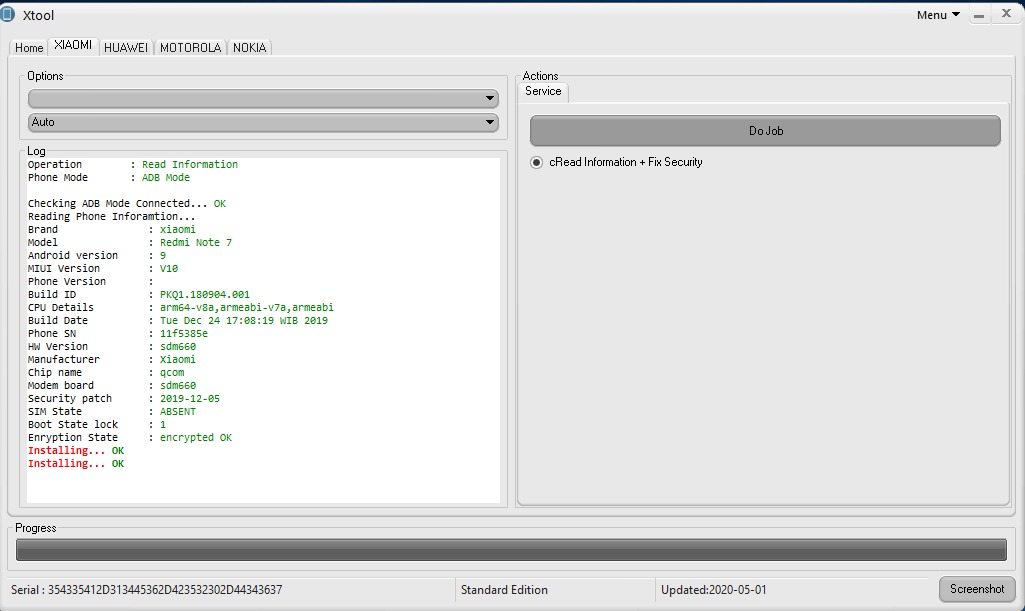The image size is (1025, 611).
Task: Click the ADB Mode value in log
Action: point(166,178)
